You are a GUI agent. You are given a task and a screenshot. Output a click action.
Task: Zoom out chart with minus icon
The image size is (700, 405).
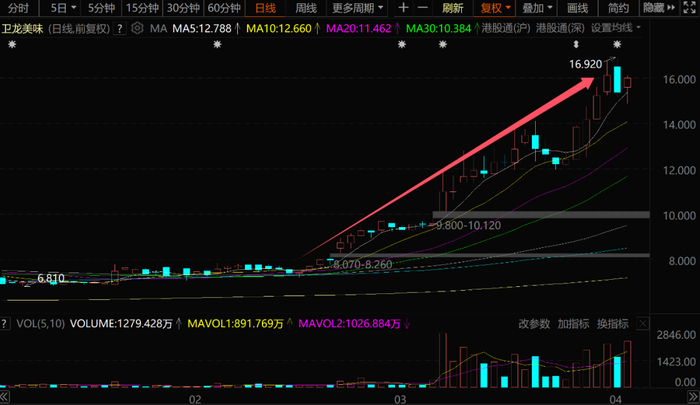coord(422,8)
